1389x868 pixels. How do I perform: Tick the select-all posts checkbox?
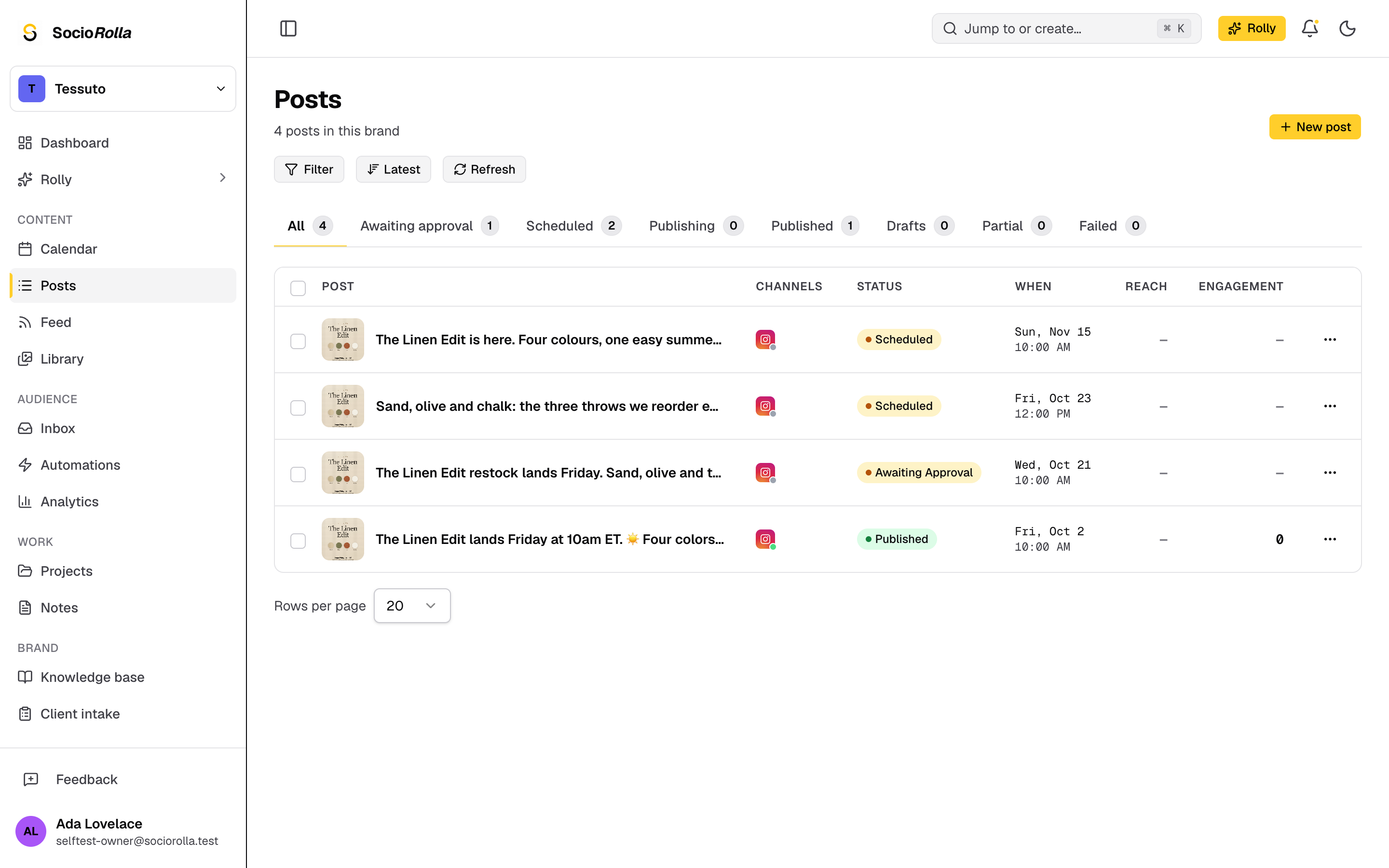(298, 287)
